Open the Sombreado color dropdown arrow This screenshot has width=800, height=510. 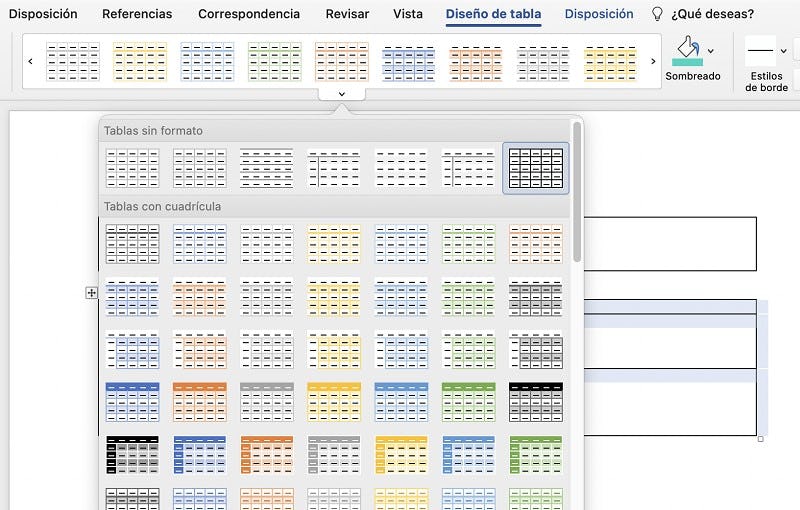pyautogui.click(x=711, y=51)
